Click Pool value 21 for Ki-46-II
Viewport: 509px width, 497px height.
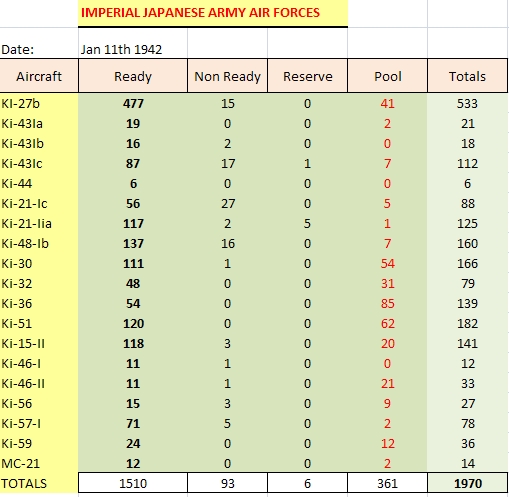(x=387, y=384)
